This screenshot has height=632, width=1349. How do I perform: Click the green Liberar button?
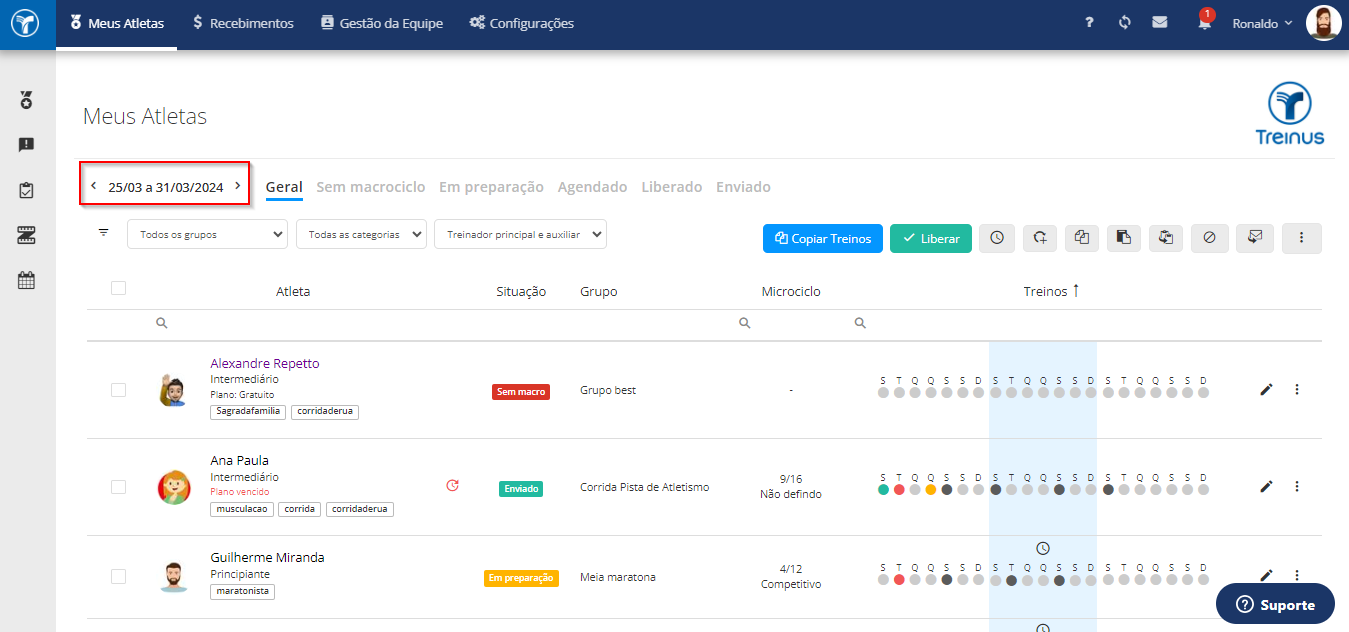coord(931,238)
